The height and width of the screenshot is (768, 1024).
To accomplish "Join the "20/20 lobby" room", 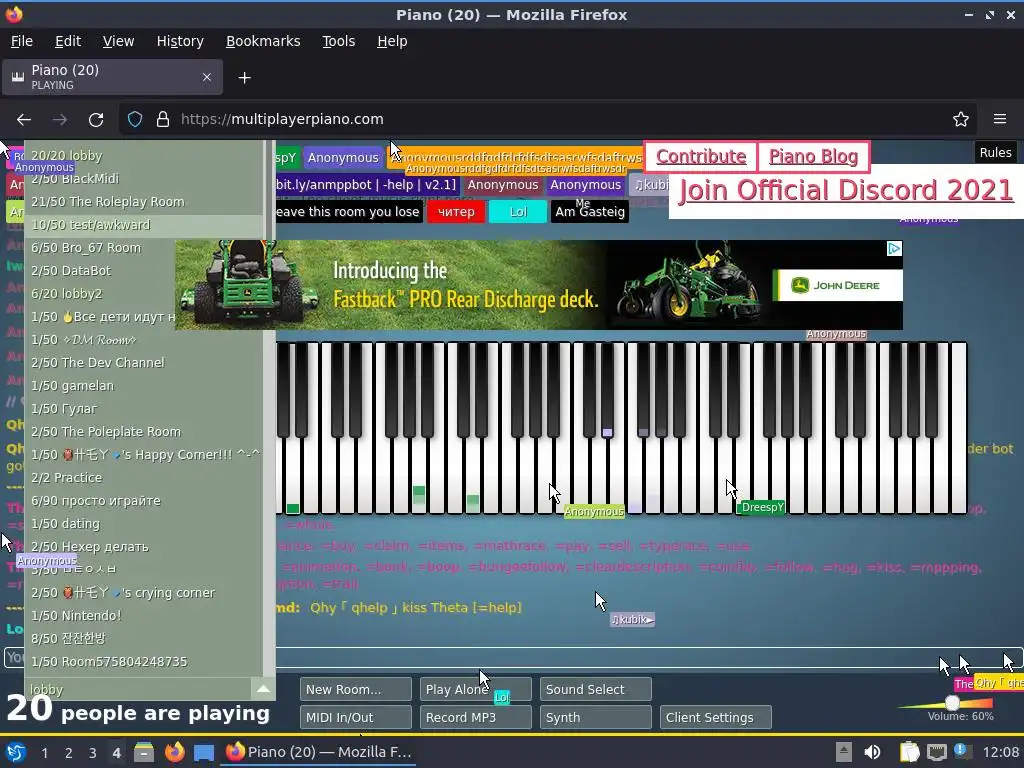I will [x=144, y=155].
